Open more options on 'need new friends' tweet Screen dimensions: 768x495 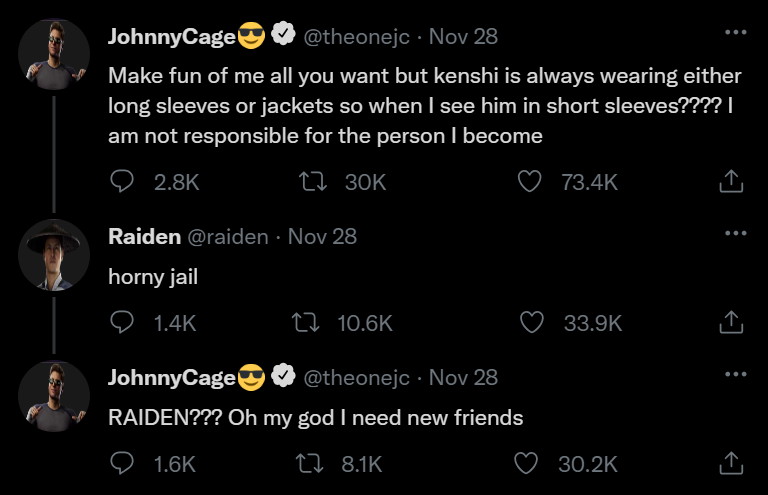click(735, 374)
